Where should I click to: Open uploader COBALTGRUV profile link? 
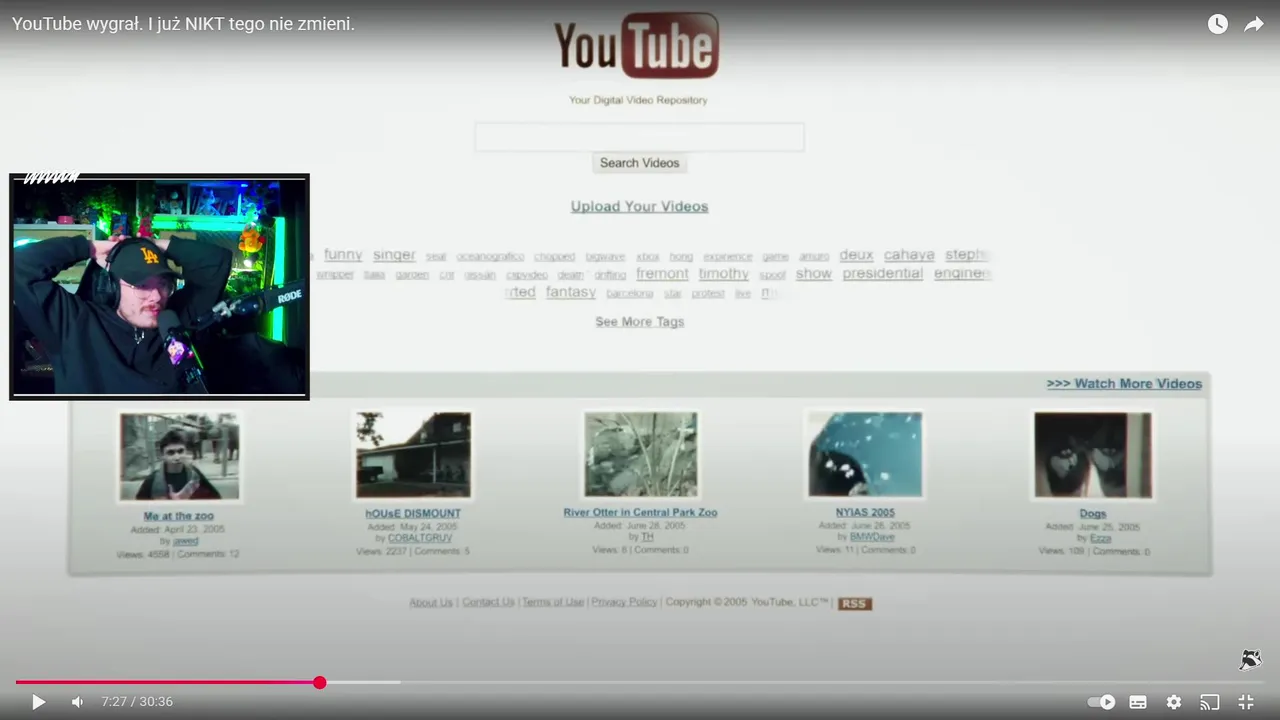[420, 538]
